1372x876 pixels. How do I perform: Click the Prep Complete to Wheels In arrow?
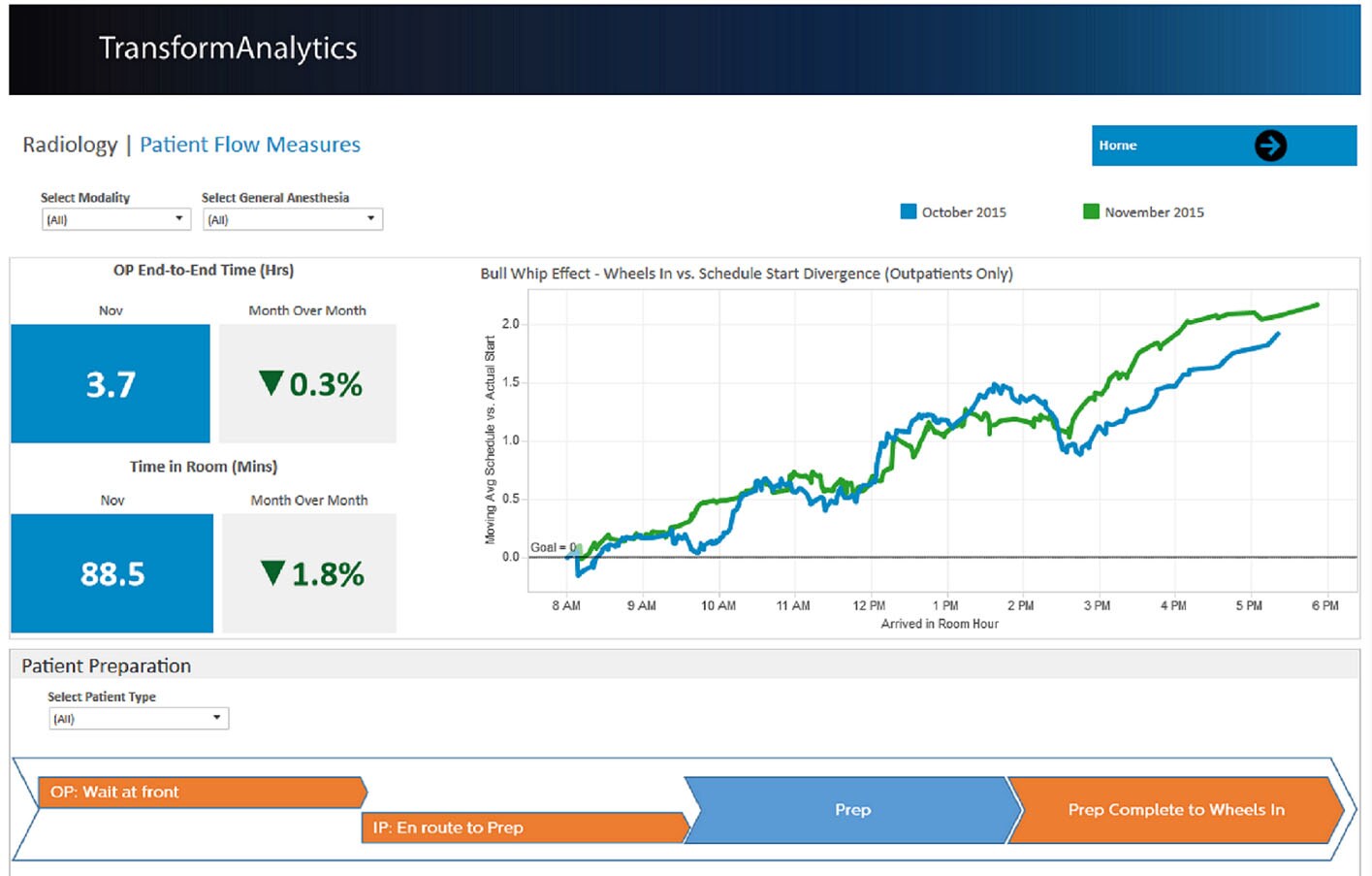(x=1176, y=809)
